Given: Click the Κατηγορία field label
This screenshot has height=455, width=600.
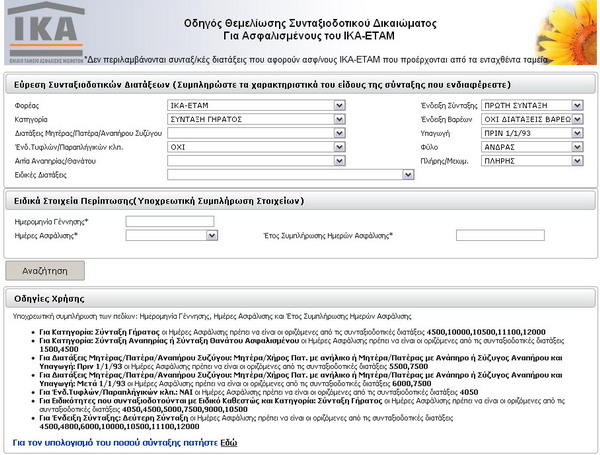Looking at the screenshot, I should [x=31, y=119].
